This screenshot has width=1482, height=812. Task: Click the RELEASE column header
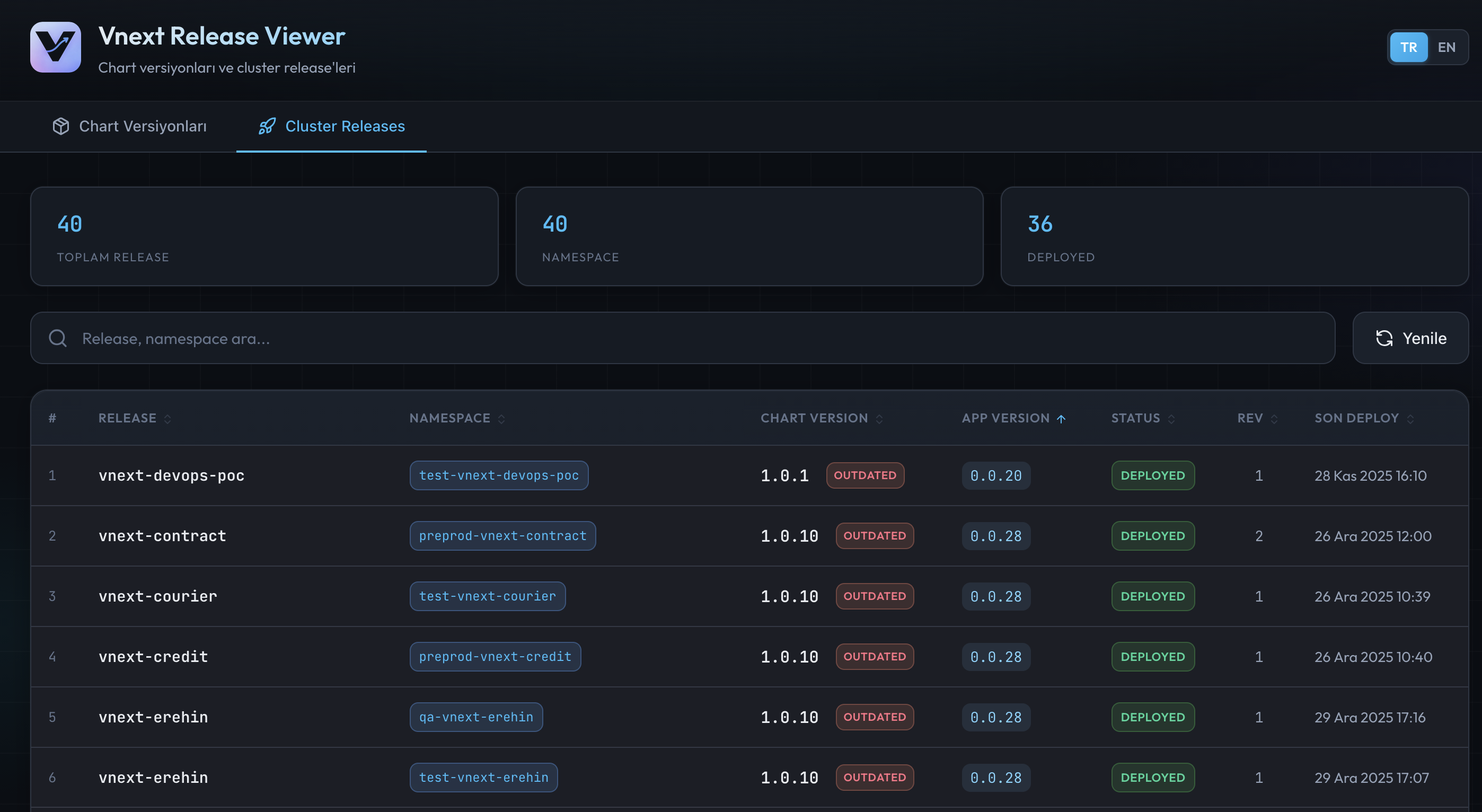127,418
